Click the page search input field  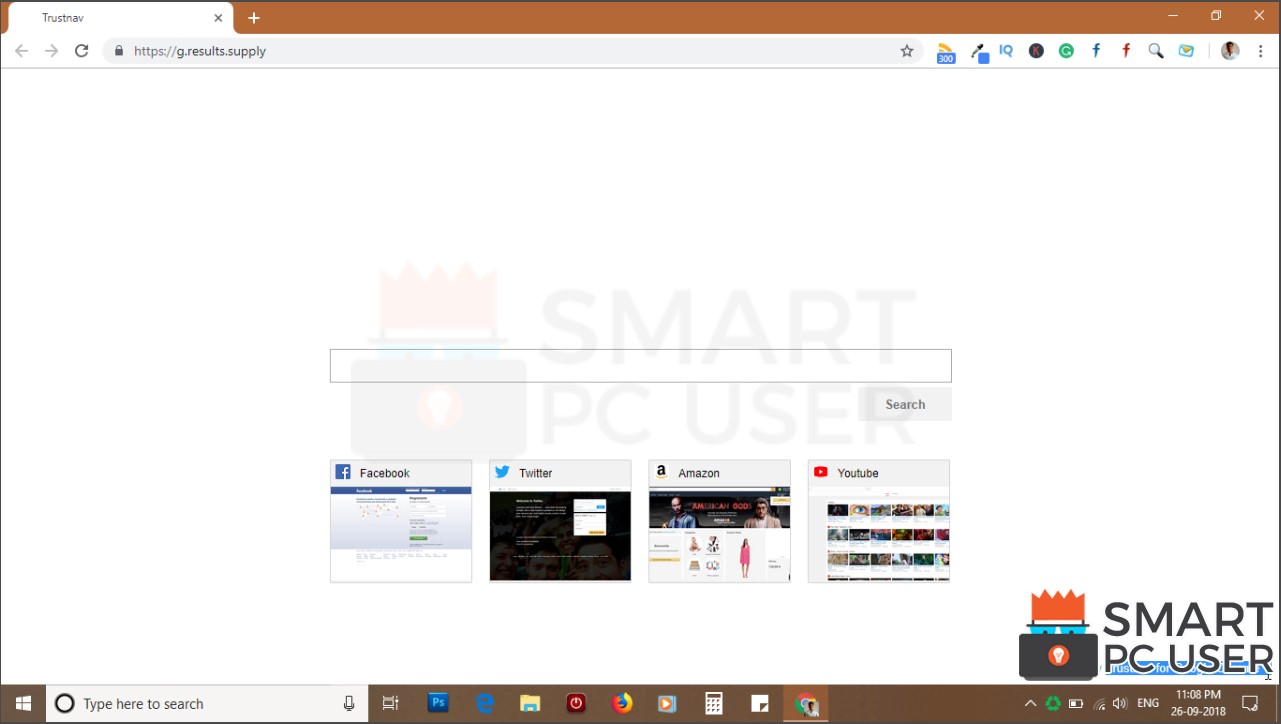tap(640, 366)
